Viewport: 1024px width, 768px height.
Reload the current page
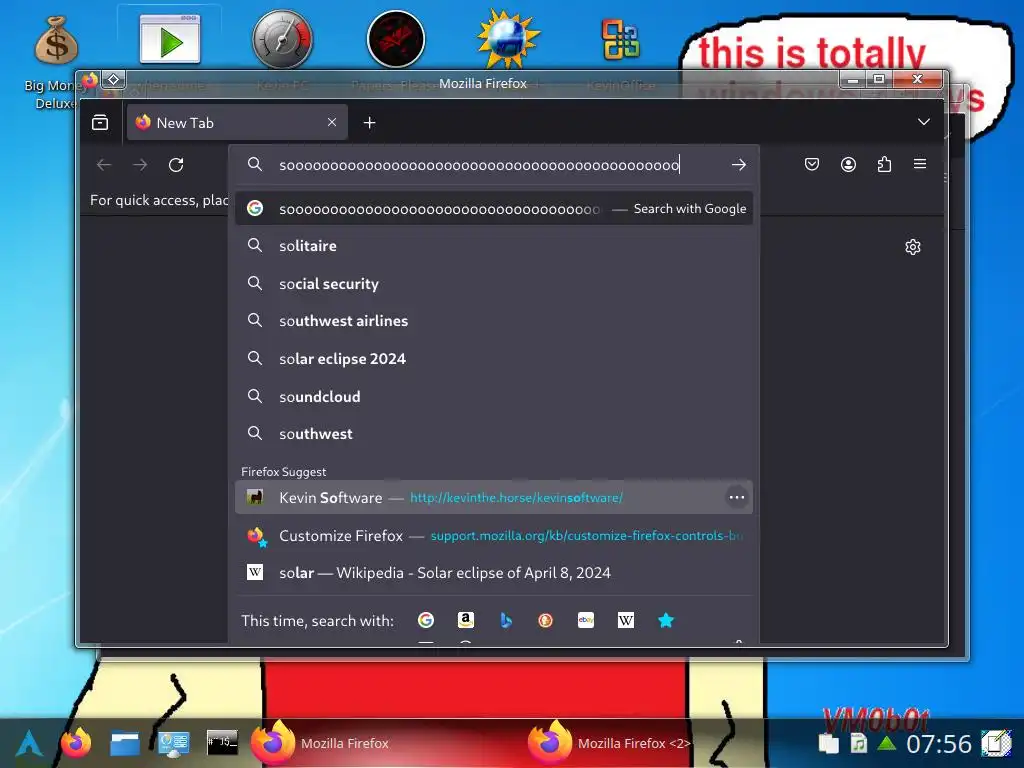[x=176, y=165]
